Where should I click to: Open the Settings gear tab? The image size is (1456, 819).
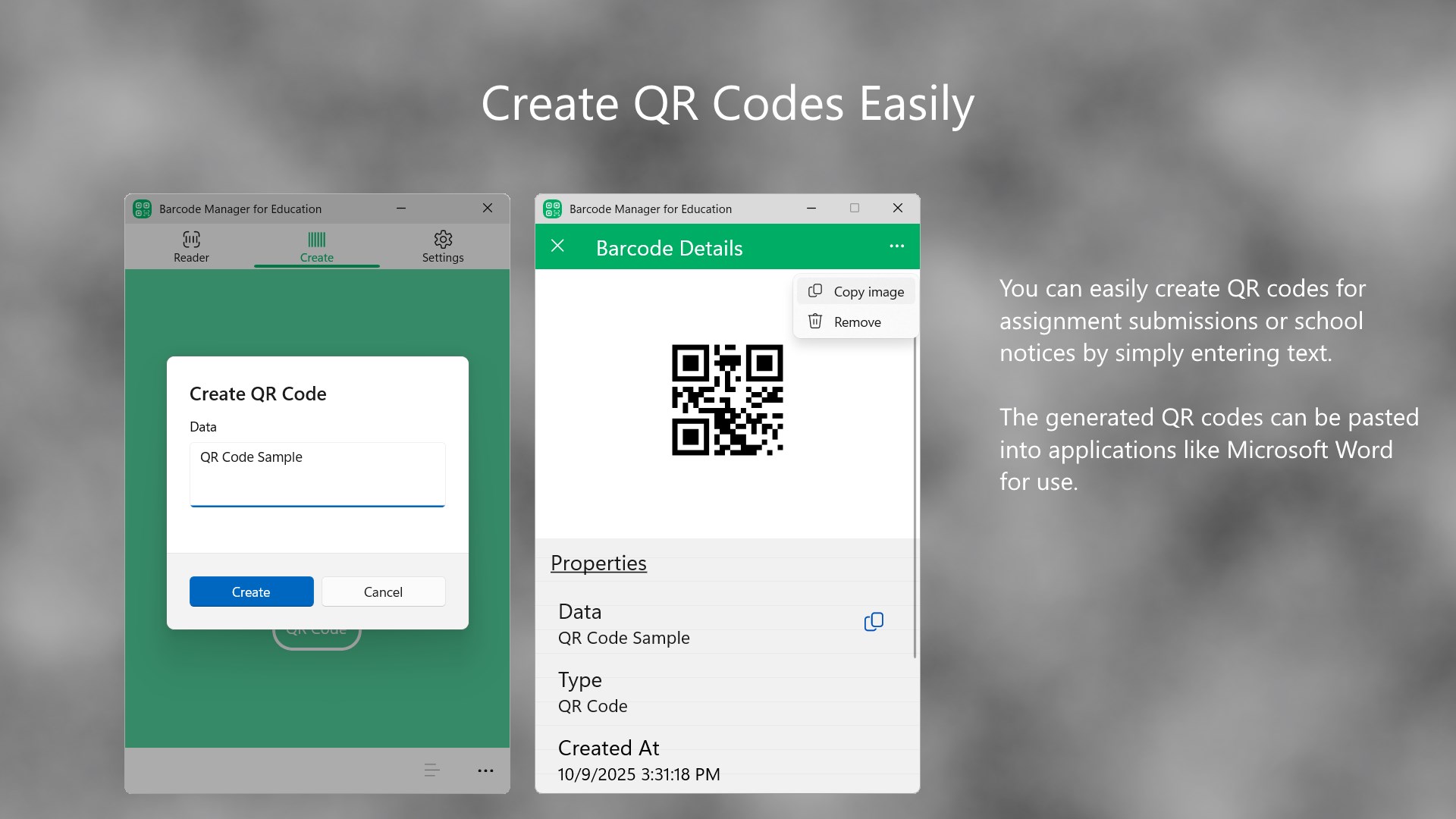[443, 246]
